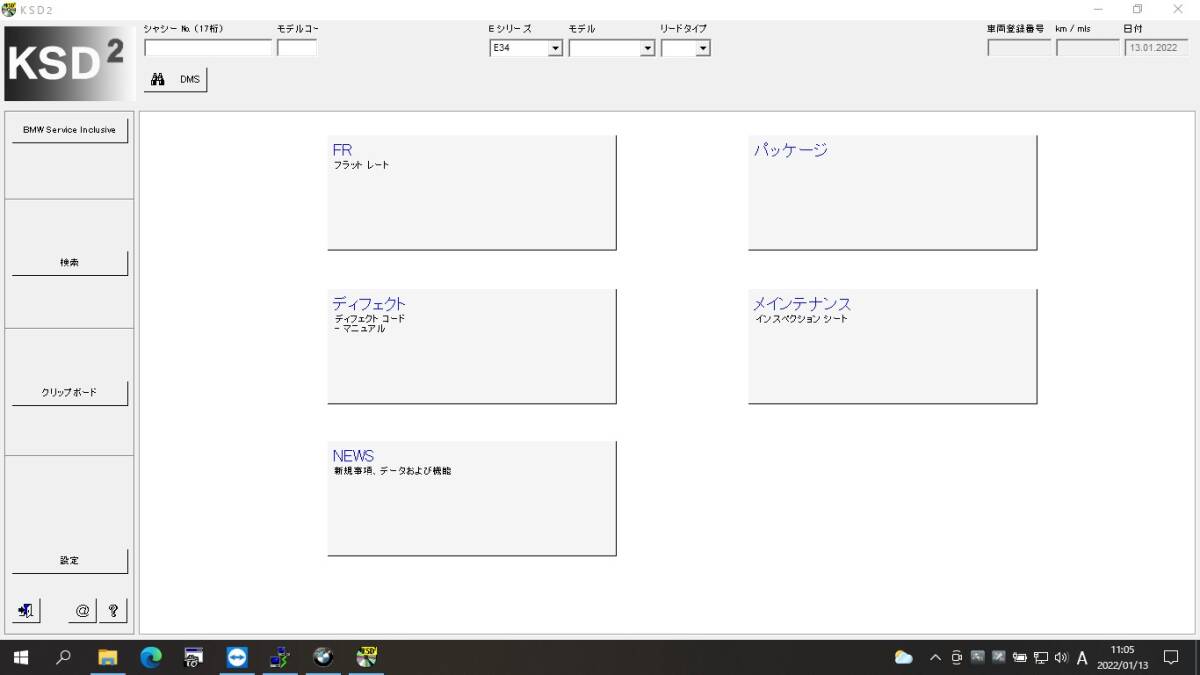
Task: Open TeamViewer from the taskbar
Action: click(236, 657)
